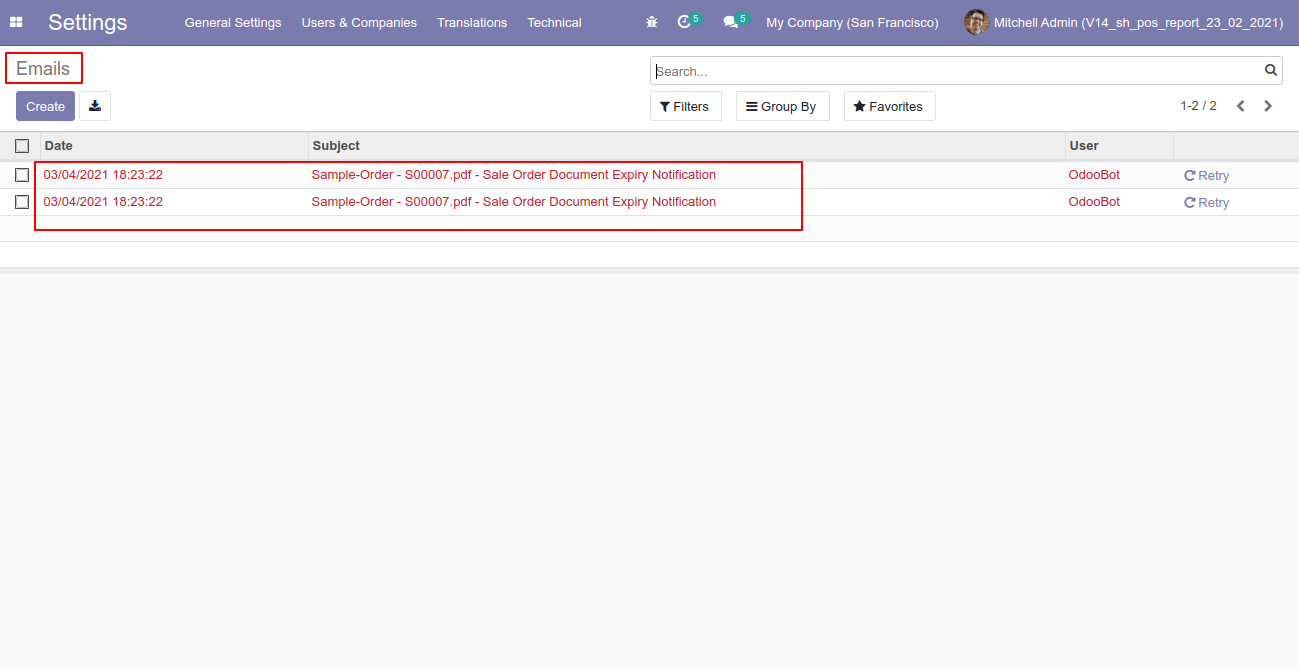Open the Filters dropdown
This screenshot has width=1299, height=669.
tap(685, 106)
